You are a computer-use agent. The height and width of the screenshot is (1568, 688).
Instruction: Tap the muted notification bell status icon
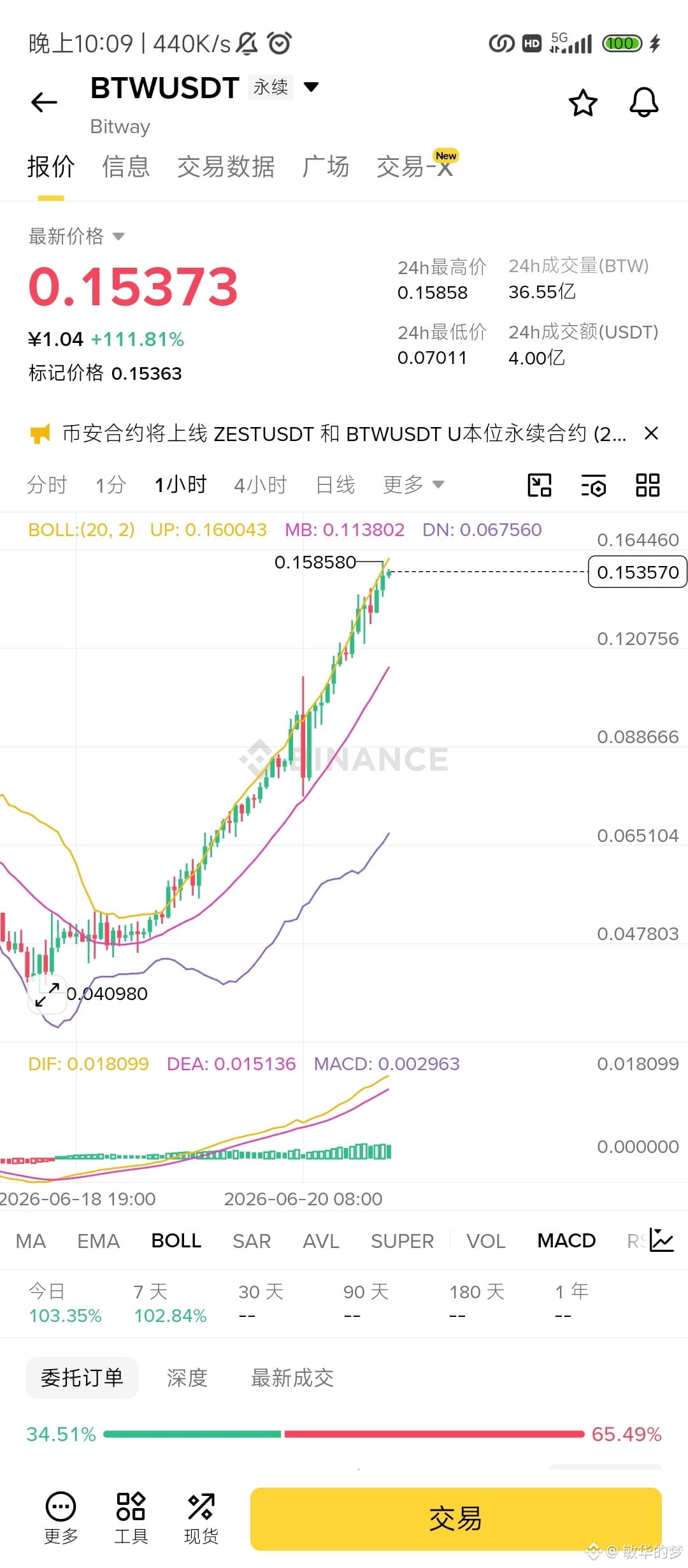pyautogui.click(x=247, y=43)
